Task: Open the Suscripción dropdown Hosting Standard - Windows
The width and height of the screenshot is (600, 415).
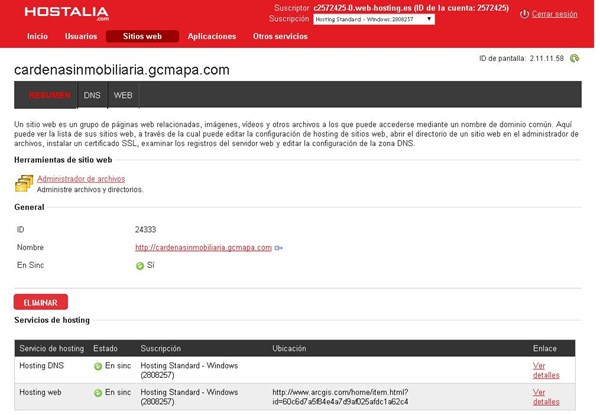Action: click(374, 19)
